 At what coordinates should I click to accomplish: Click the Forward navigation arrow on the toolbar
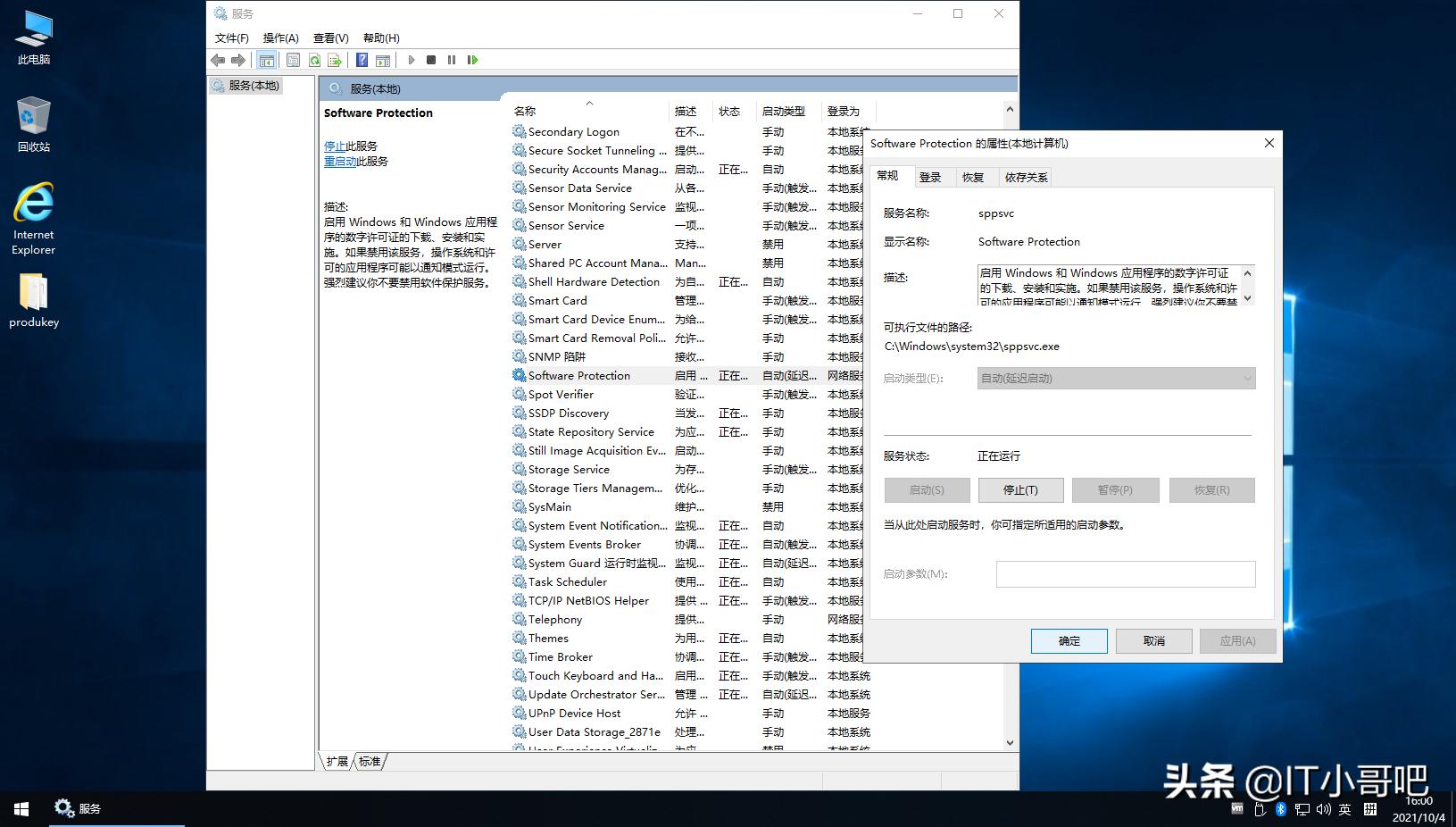(x=238, y=60)
